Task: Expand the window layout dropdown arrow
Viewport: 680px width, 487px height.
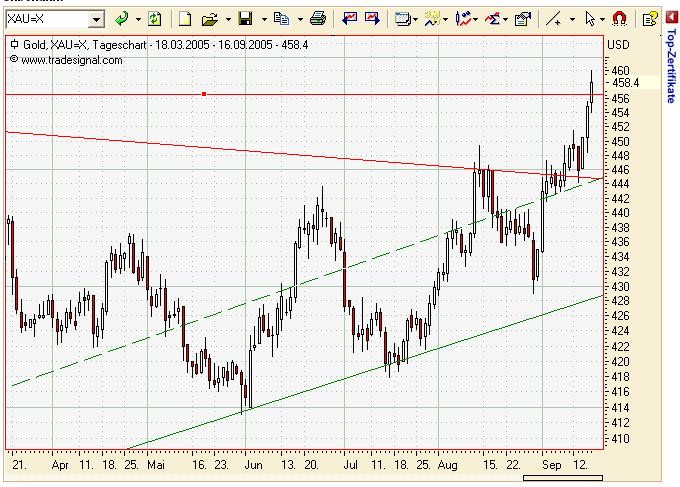Action: pos(416,20)
